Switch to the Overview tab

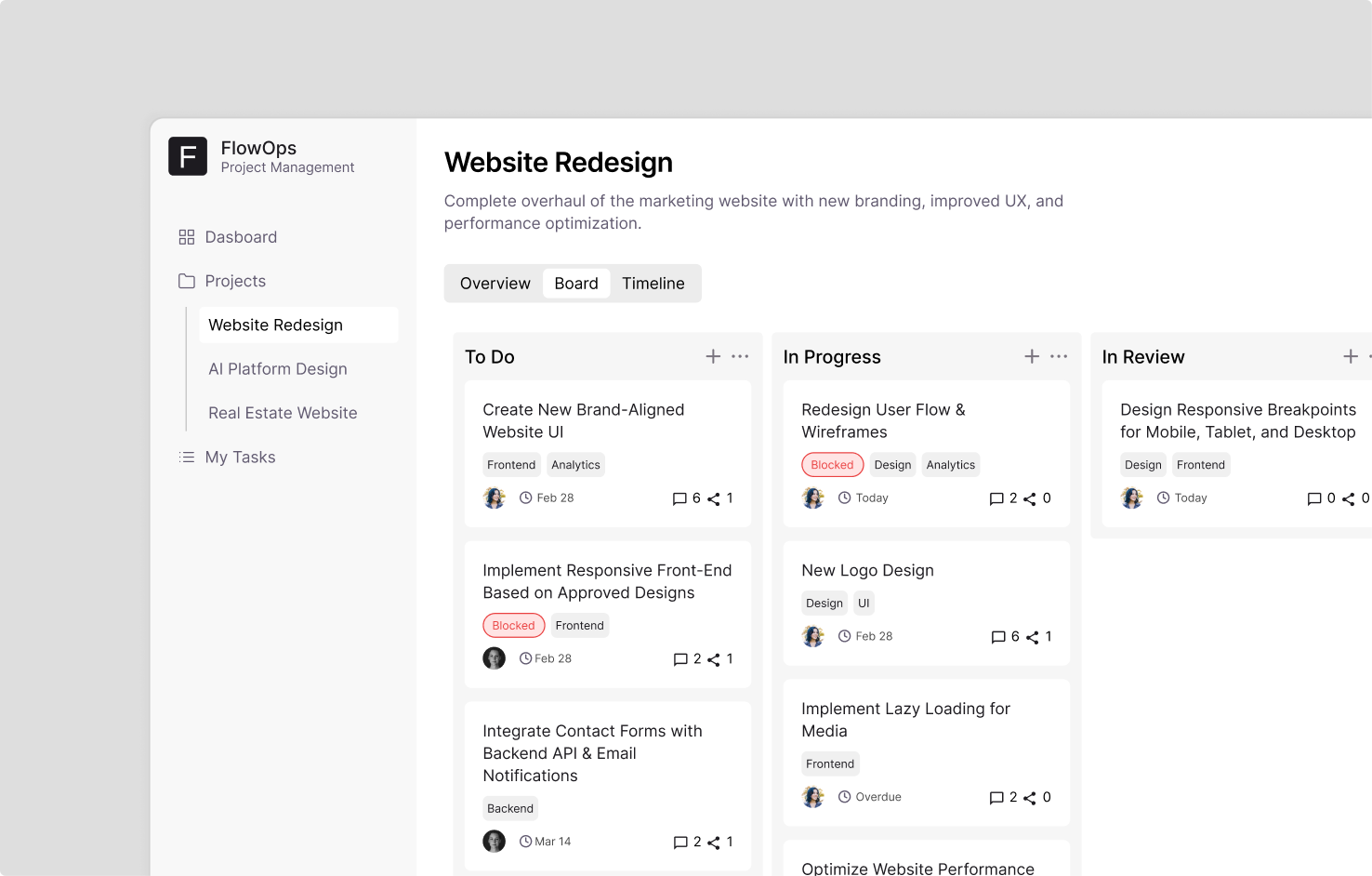tap(495, 284)
